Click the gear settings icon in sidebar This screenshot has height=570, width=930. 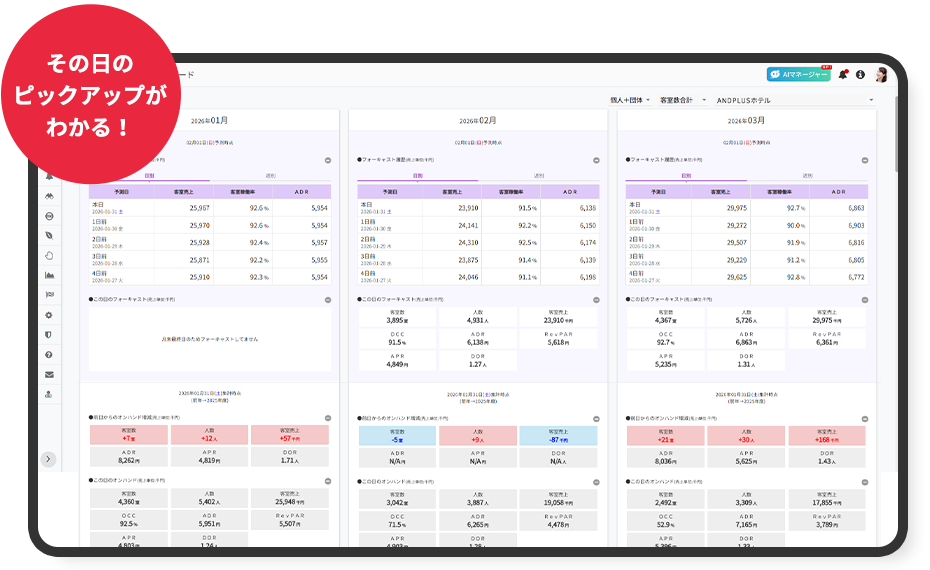click(x=49, y=315)
